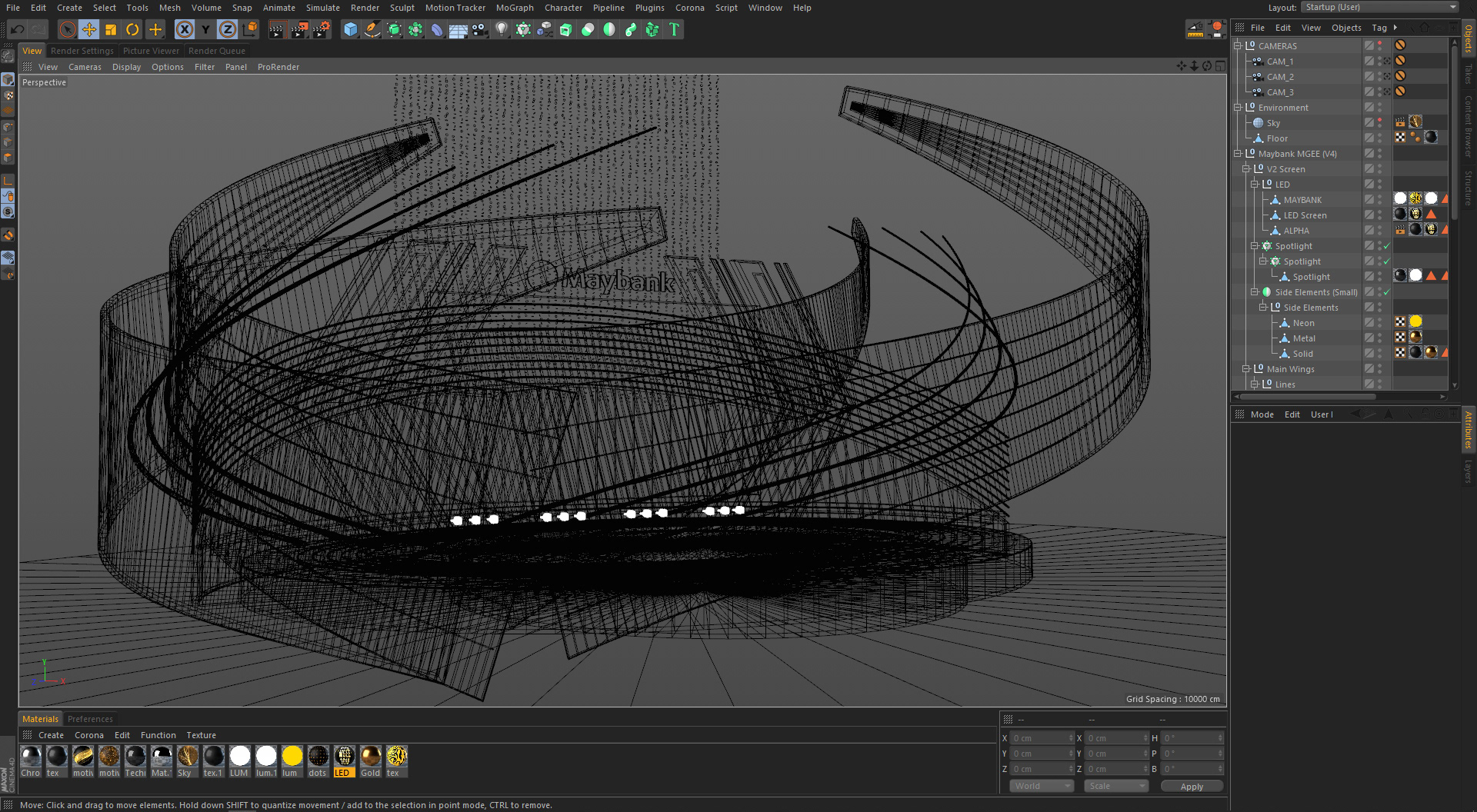Toggle X-axis lock
This screenshot has height=812, width=1477.
(x=185, y=29)
